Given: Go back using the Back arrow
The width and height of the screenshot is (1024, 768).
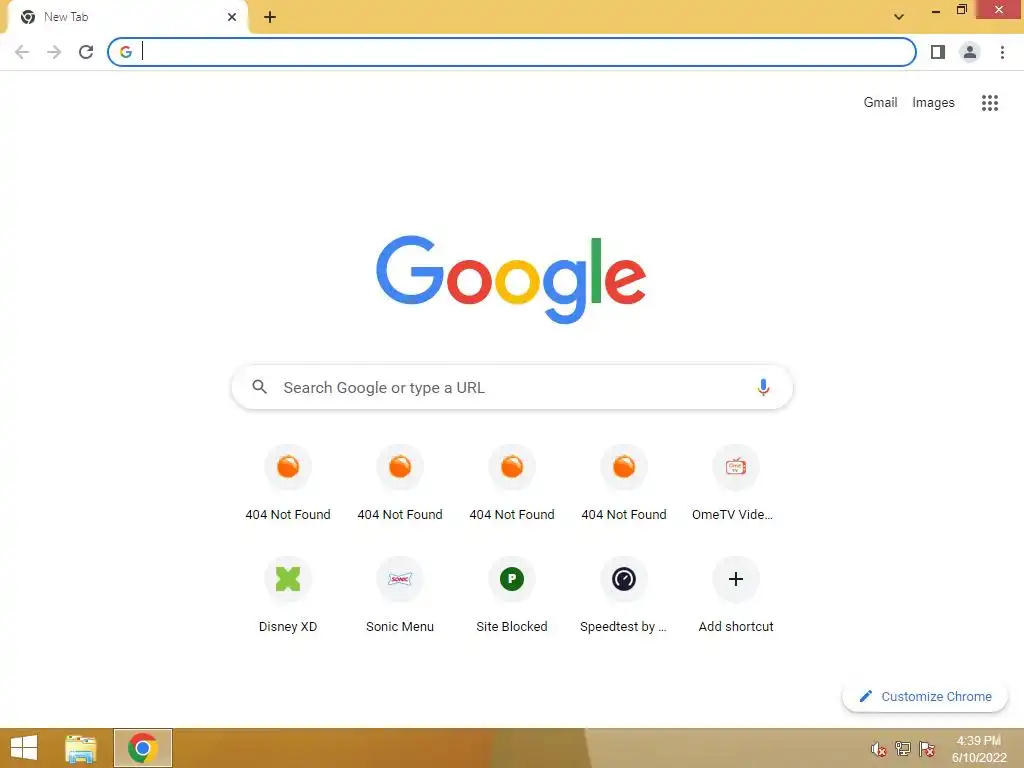Looking at the screenshot, I should point(22,52).
